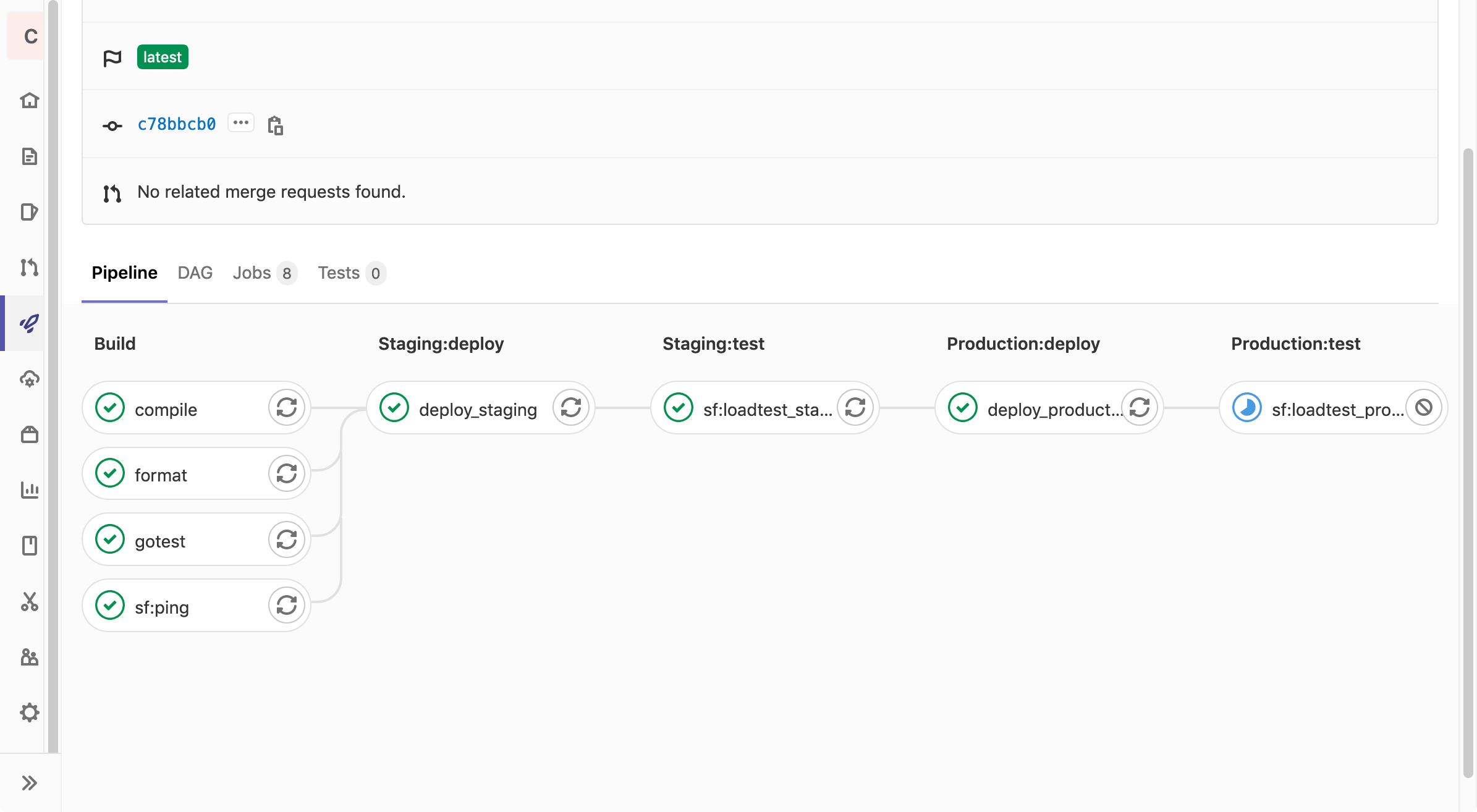Viewport: 1477px width, 812px height.
Task: Open Snippets scissors sidebar icon
Action: coord(29,601)
